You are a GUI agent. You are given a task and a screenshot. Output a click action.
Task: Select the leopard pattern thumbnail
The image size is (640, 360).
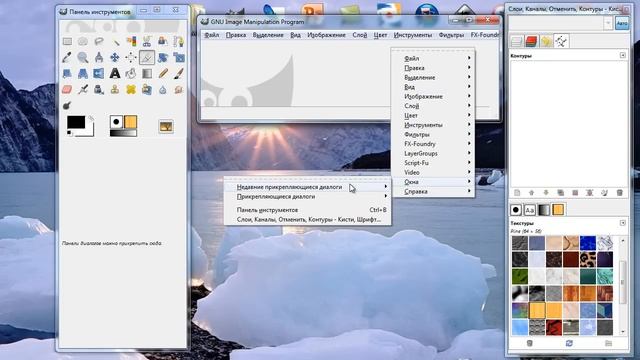pos(588,259)
